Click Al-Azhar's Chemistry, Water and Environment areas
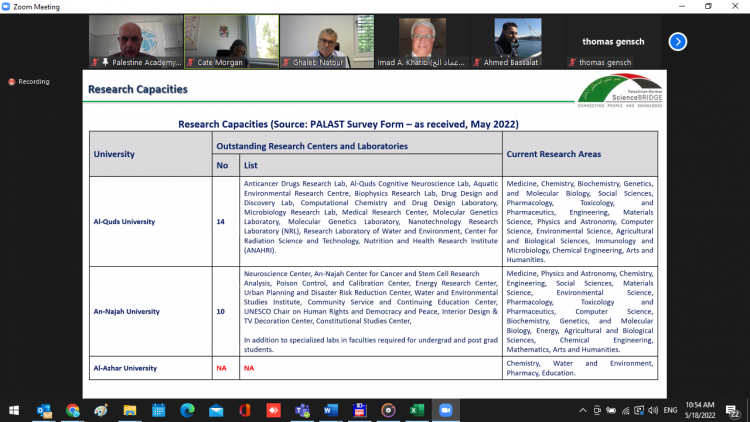 tap(580, 368)
